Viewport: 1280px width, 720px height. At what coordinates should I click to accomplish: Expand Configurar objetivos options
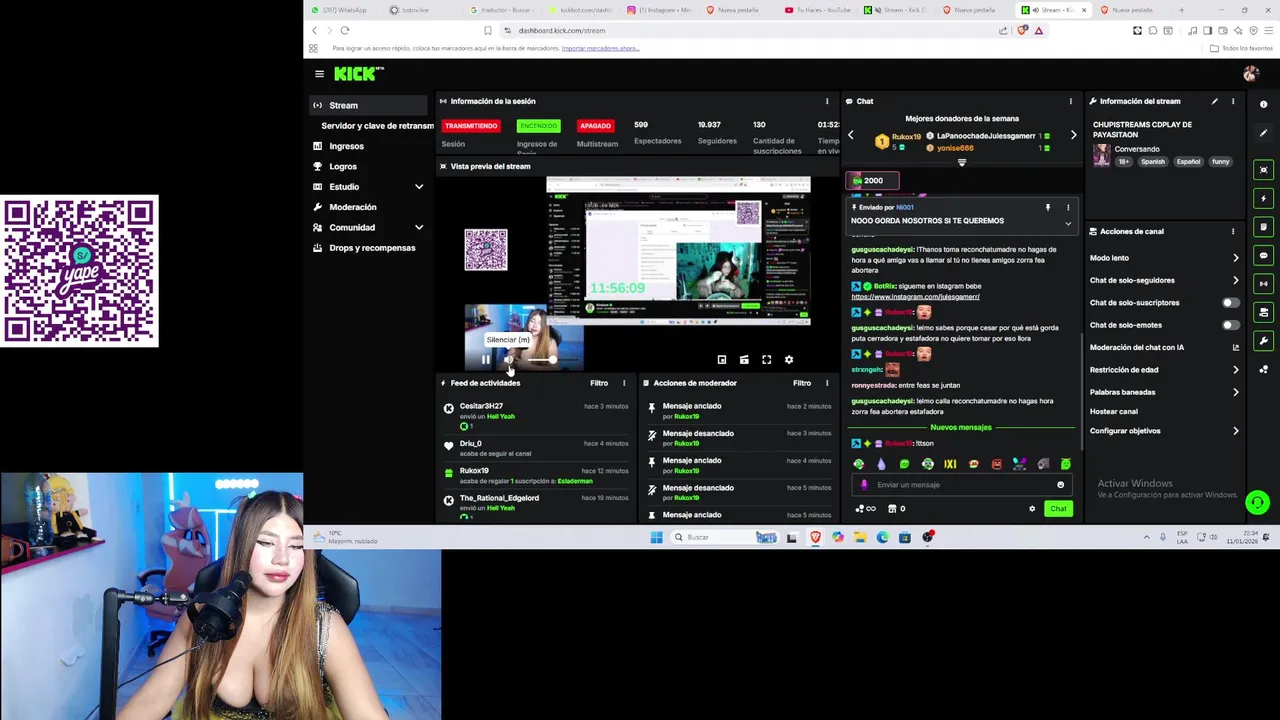point(1235,431)
